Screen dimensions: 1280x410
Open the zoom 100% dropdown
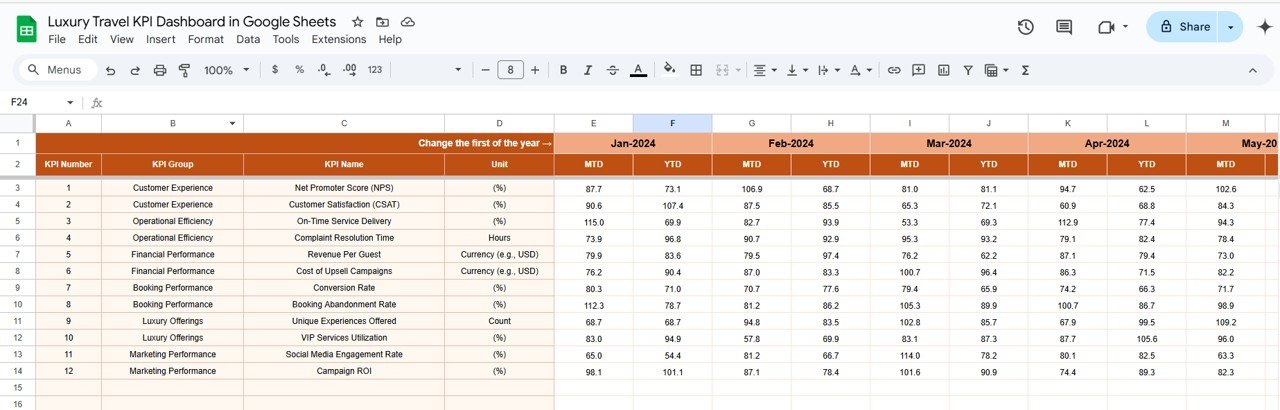pos(225,70)
